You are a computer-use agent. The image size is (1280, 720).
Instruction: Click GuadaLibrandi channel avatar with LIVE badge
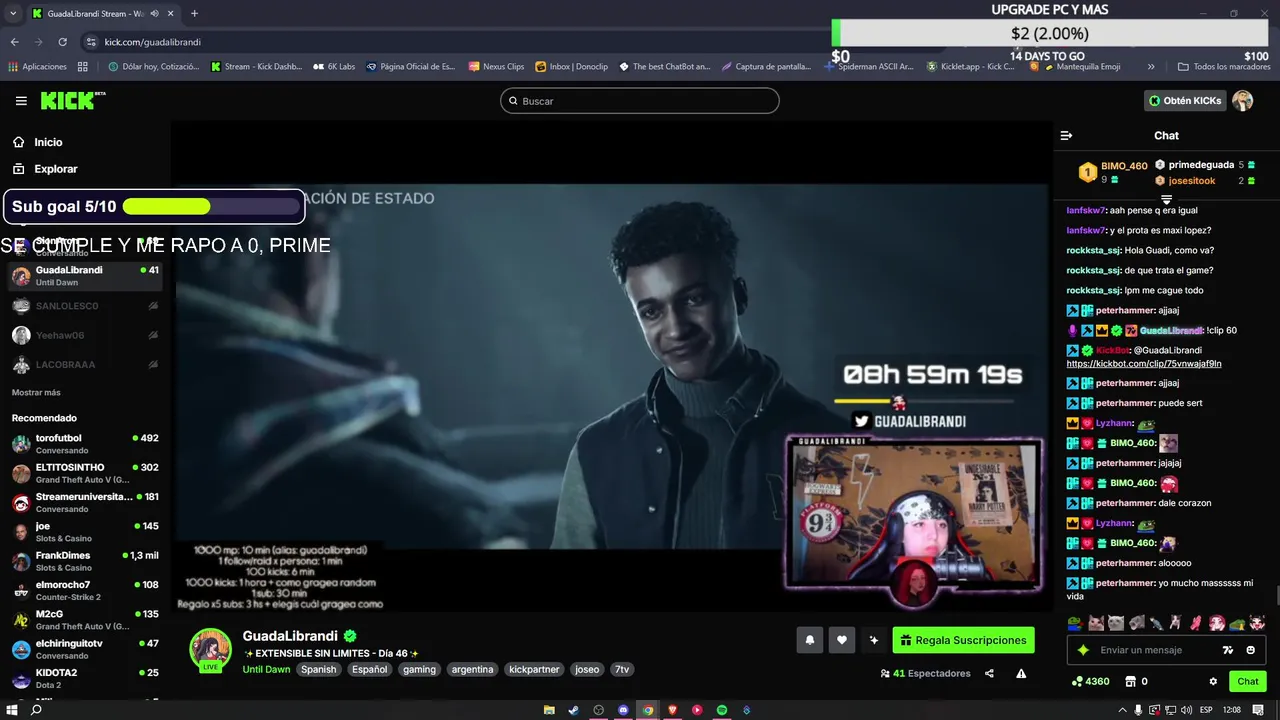(211, 650)
